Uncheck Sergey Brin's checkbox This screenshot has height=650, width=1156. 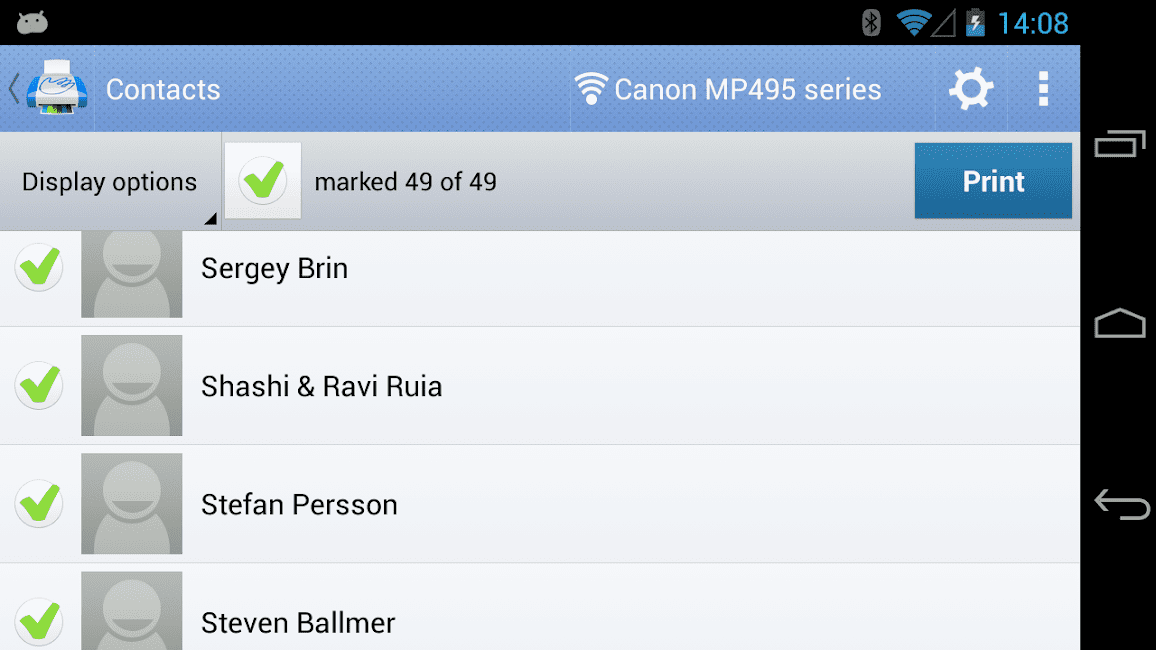pyautogui.click(x=39, y=268)
